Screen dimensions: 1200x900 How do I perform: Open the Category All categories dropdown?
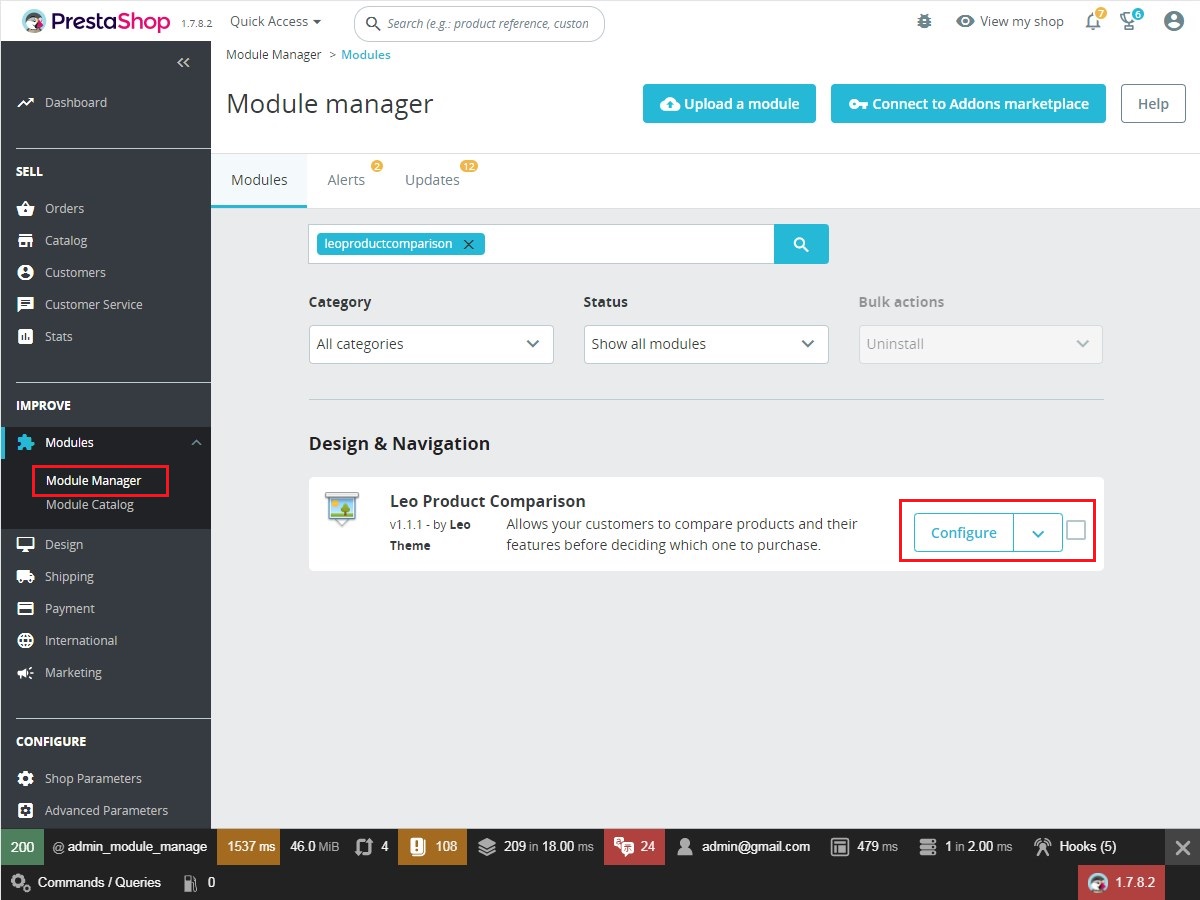(x=431, y=344)
